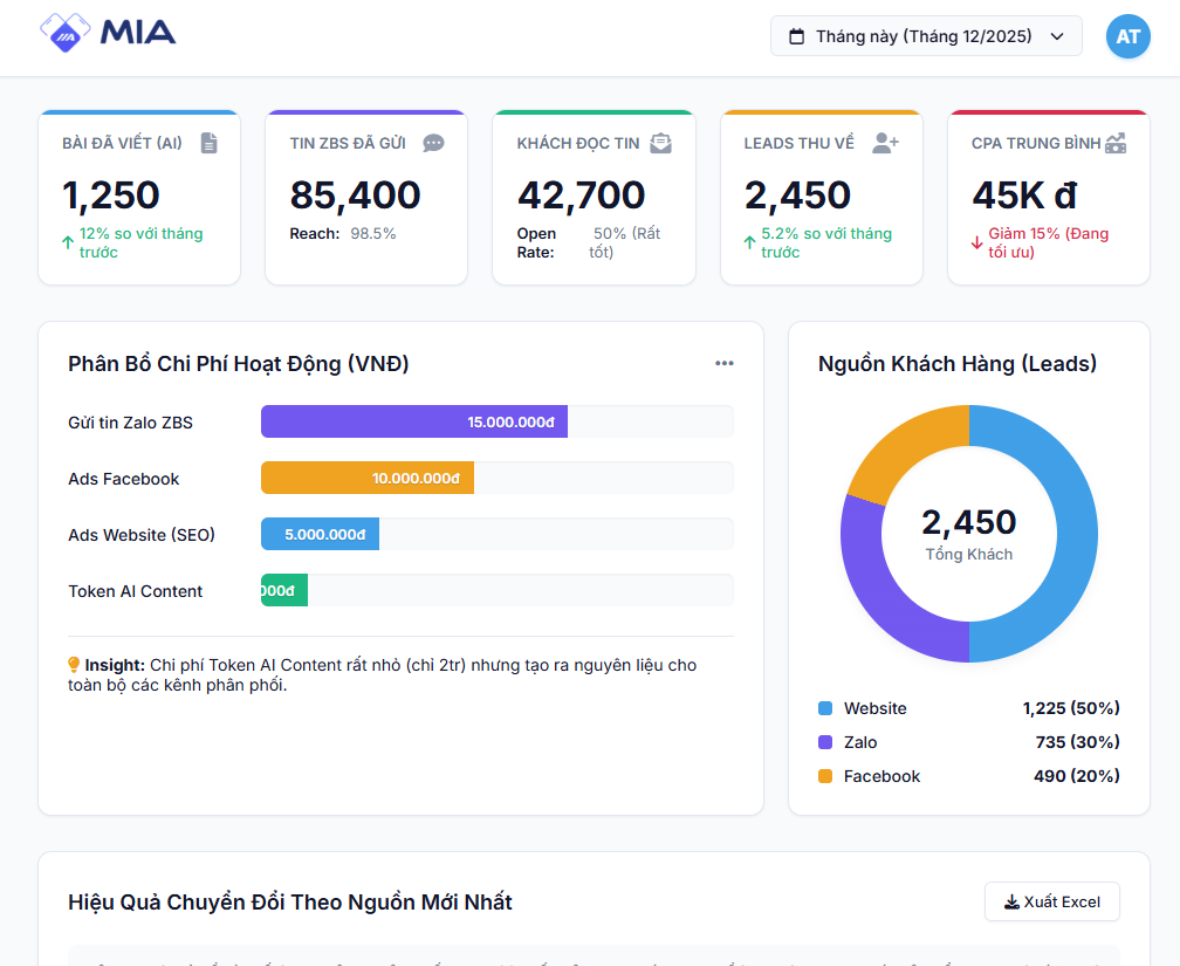
Task: Open the three-dot menu on cost chart
Action: [x=724, y=363]
